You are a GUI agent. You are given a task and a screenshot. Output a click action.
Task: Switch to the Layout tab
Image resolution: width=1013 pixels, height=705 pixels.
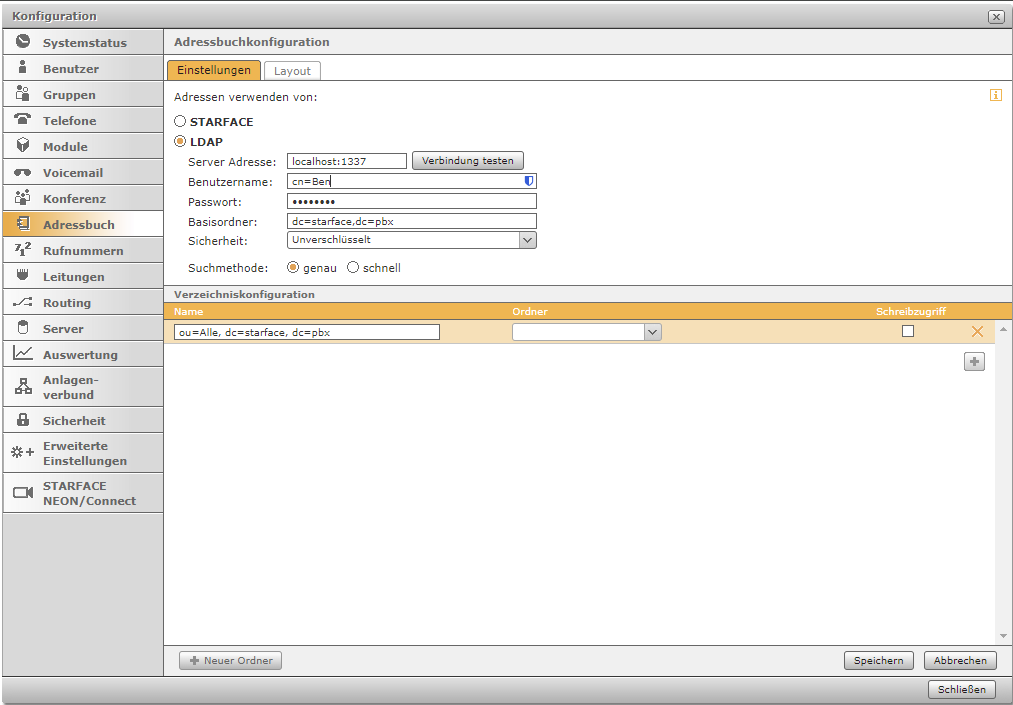pyautogui.click(x=292, y=71)
